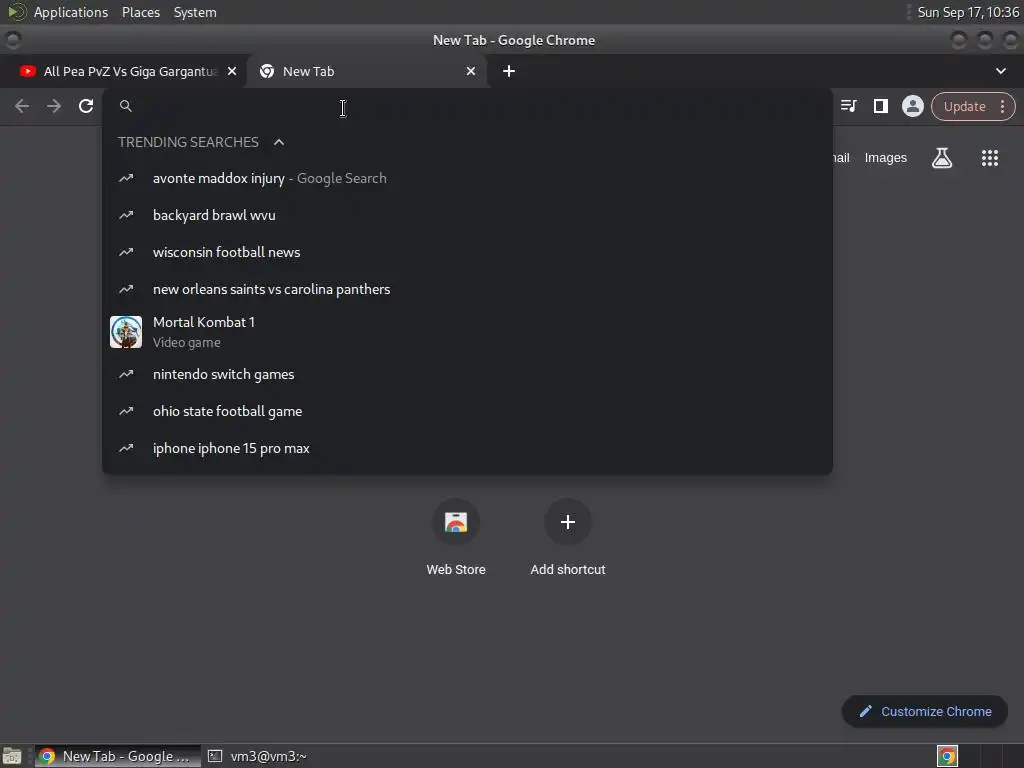Open the media controls icon in toolbar
The width and height of the screenshot is (1024, 768).
click(848, 106)
